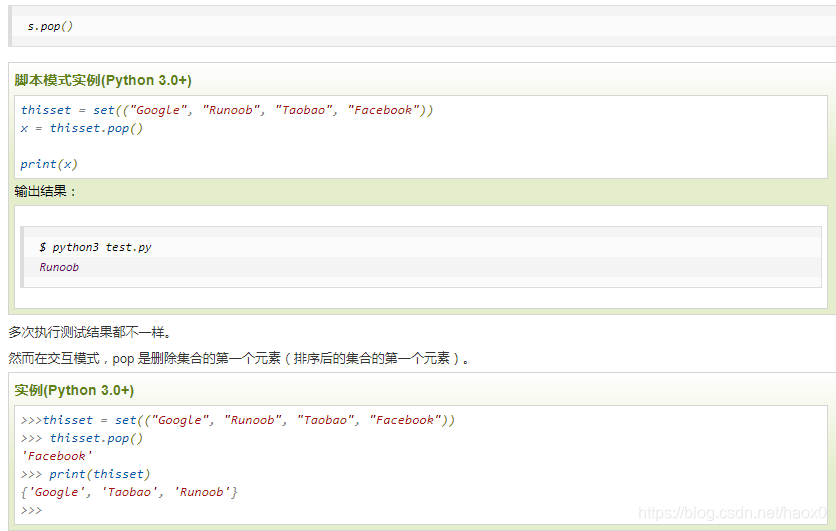
Task: Select heading 实例(Python 3.0+)
Action: point(74,390)
